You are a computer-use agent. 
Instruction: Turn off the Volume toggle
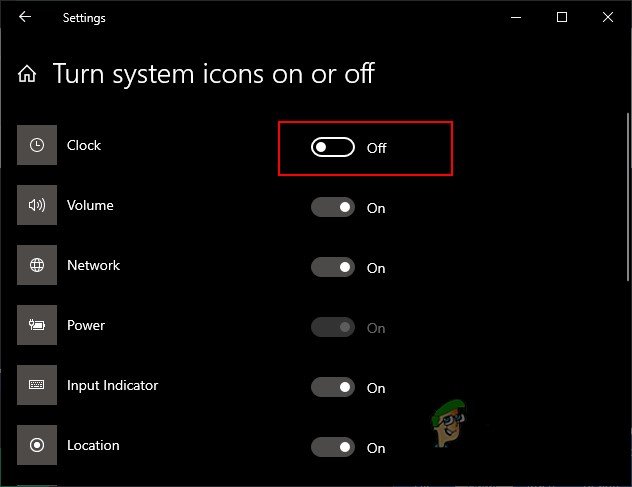click(x=333, y=208)
